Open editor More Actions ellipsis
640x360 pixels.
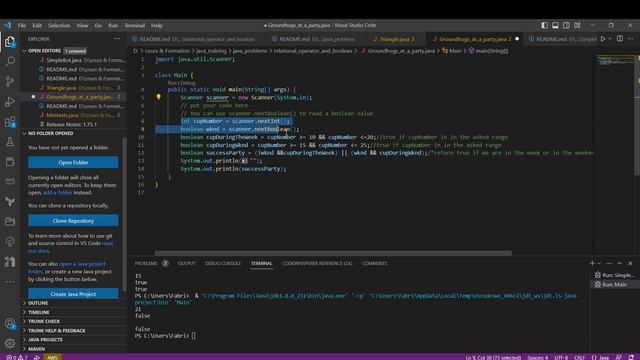[631, 39]
